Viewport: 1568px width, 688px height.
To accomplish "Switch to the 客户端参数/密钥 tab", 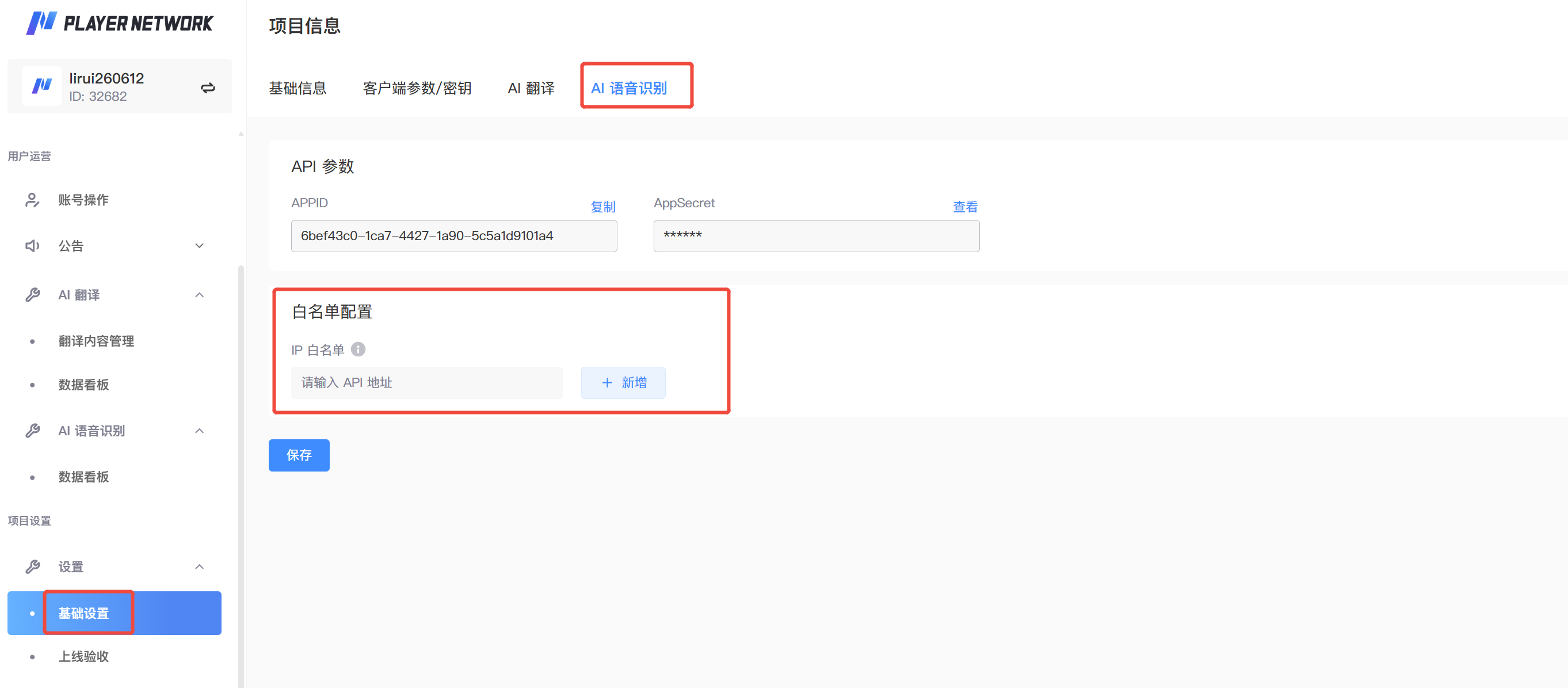I will coord(417,88).
